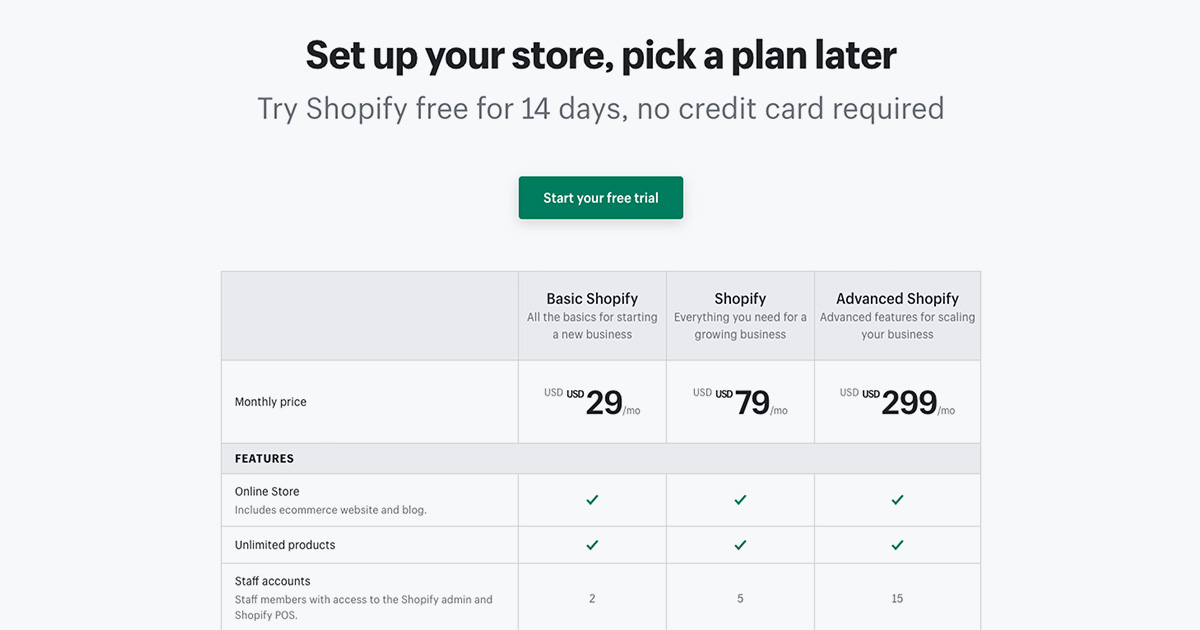Click the Online Store feature label
The width and height of the screenshot is (1200, 630).
click(x=267, y=491)
